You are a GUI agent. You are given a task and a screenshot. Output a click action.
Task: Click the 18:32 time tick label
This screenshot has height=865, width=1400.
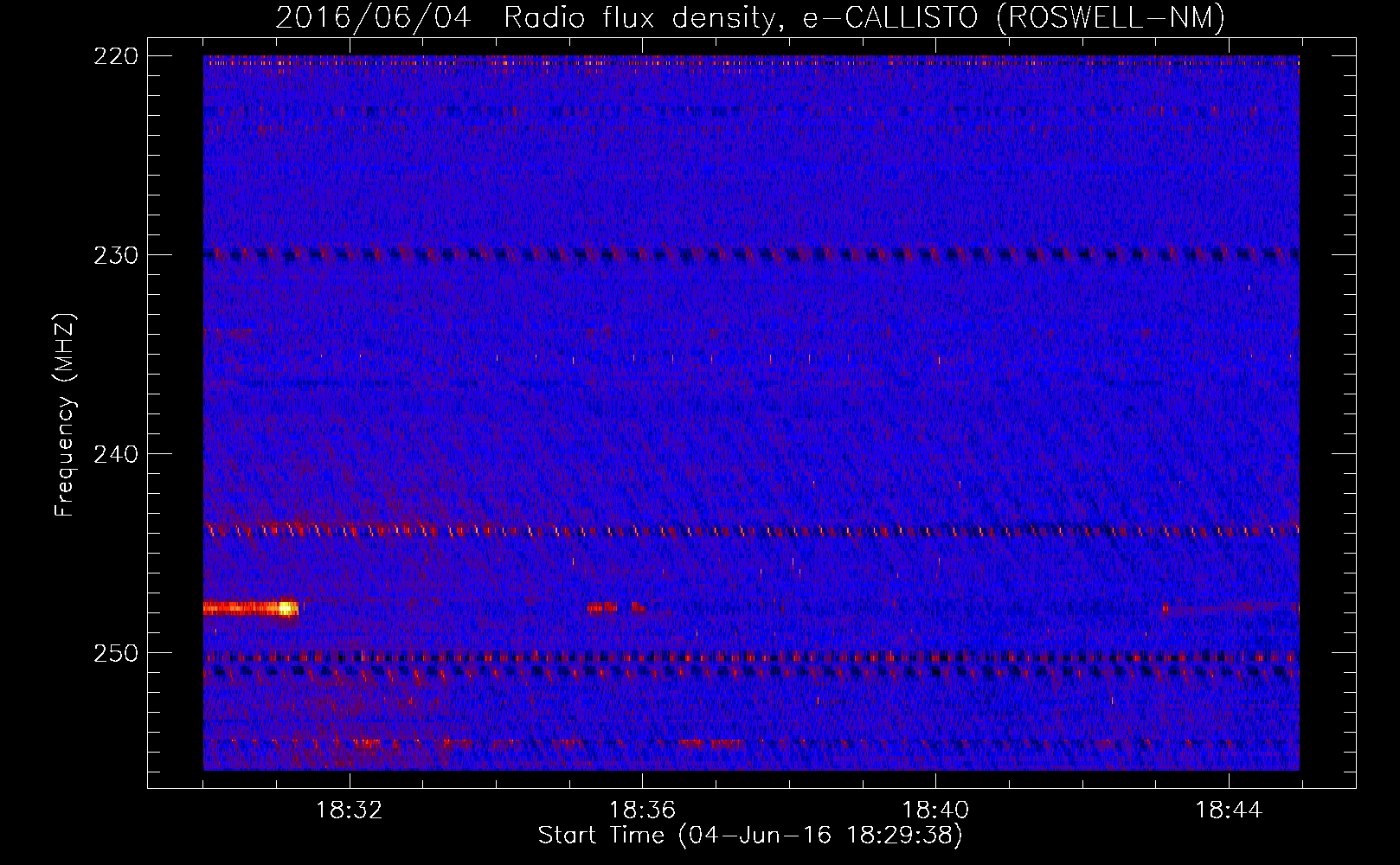(350, 811)
